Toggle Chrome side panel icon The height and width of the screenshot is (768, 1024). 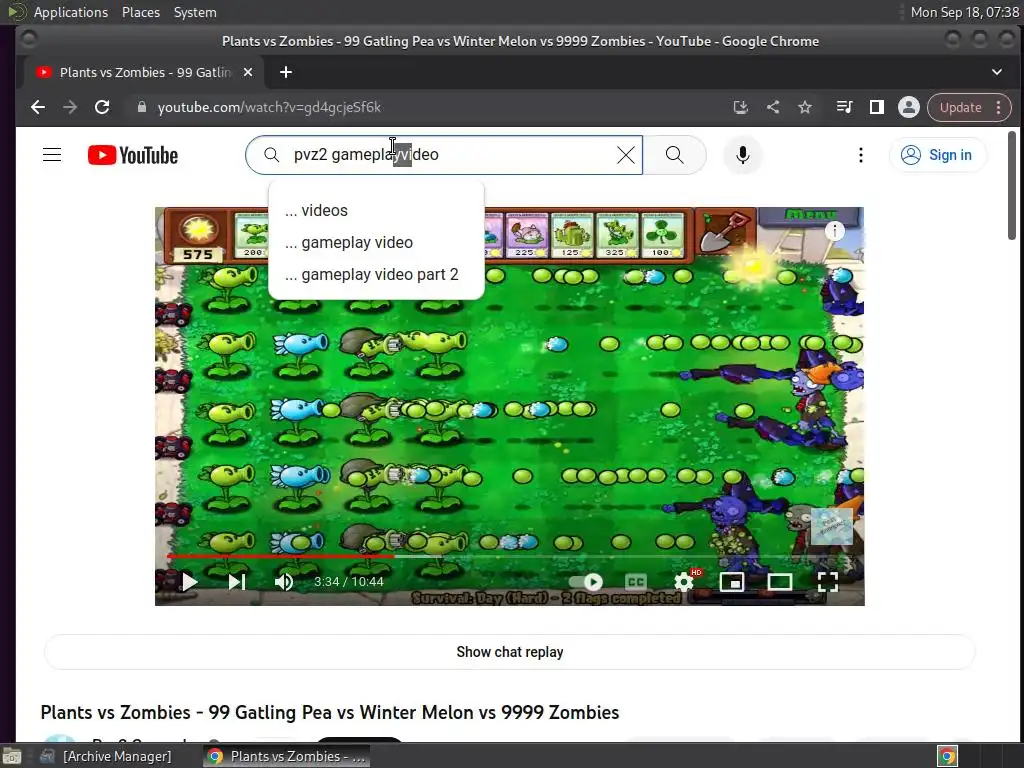876,107
